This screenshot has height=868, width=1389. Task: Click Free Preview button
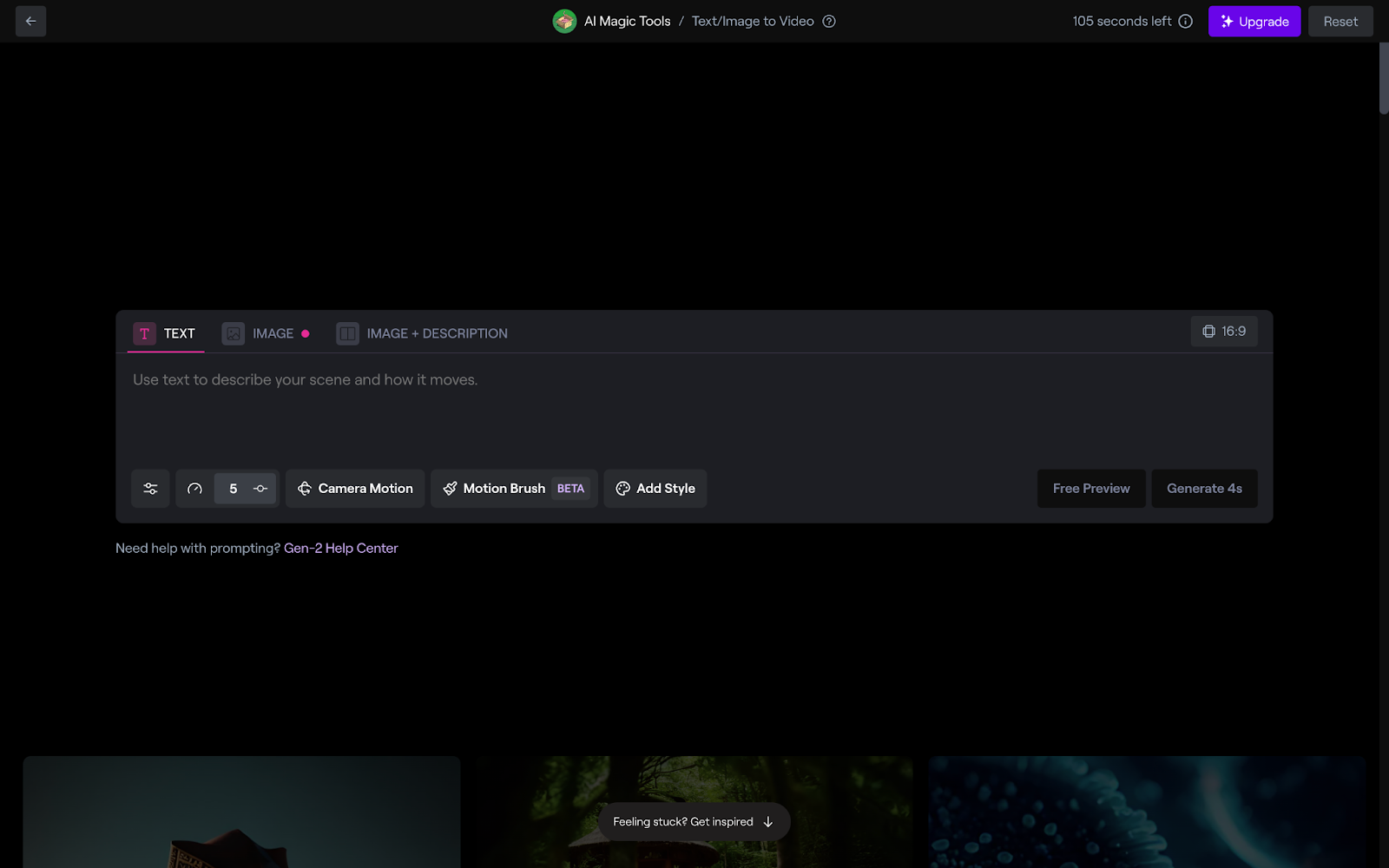pos(1091,489)
